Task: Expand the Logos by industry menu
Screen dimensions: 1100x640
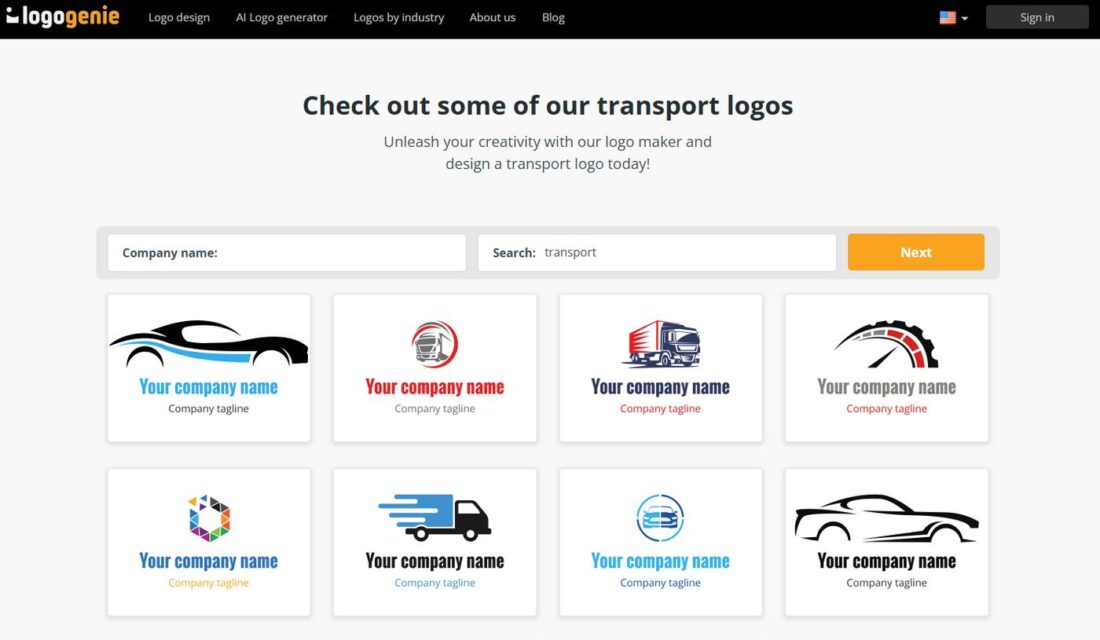Action: click(398, 17)
